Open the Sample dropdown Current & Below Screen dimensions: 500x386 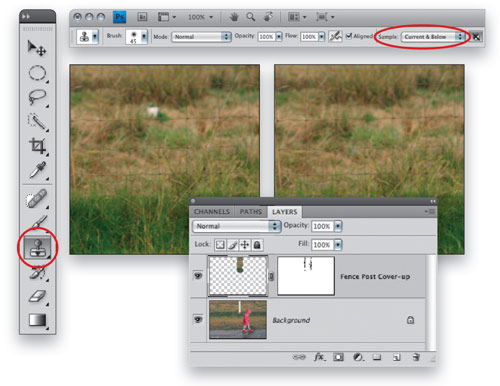click(x=433, y=36)
